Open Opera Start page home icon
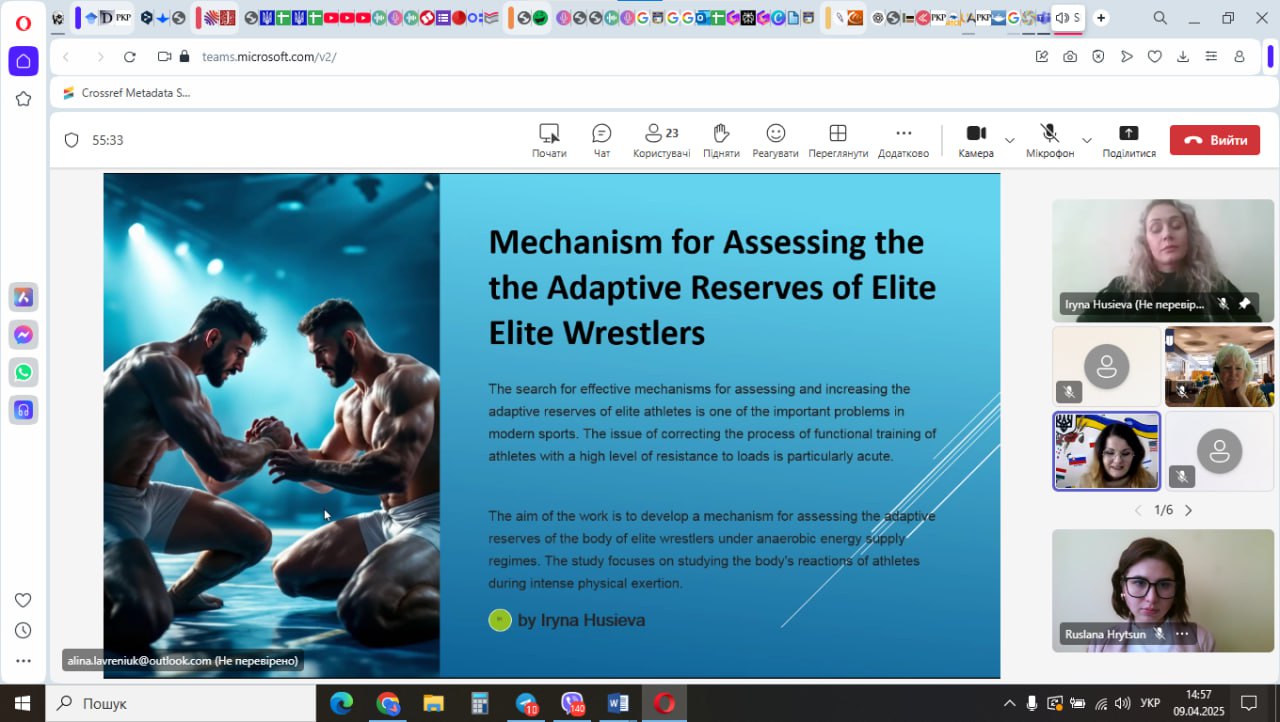This screenshot has width=1280, height=722. pos(23,61)
